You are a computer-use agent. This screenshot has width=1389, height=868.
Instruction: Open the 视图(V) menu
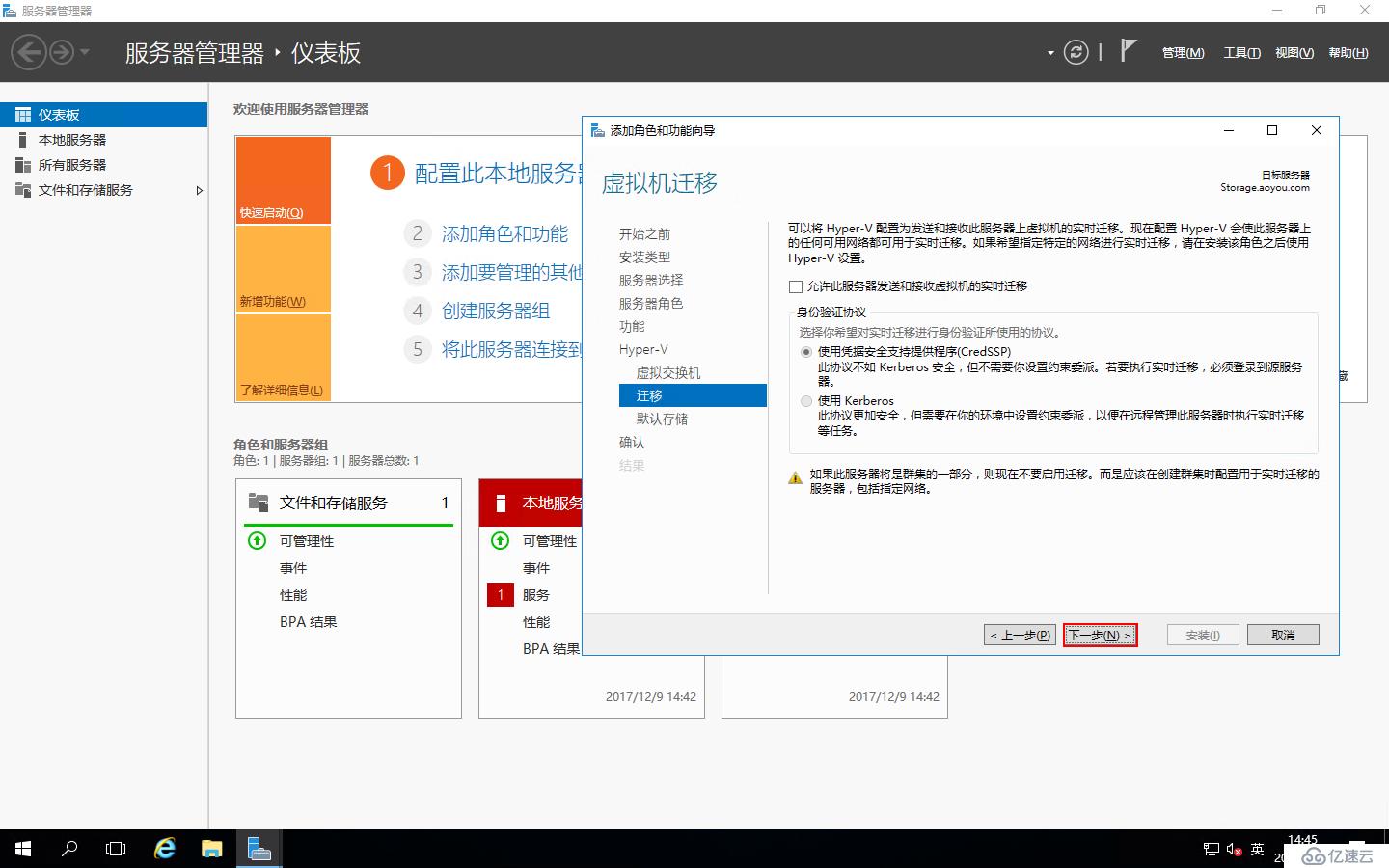tap(1294, 53)
